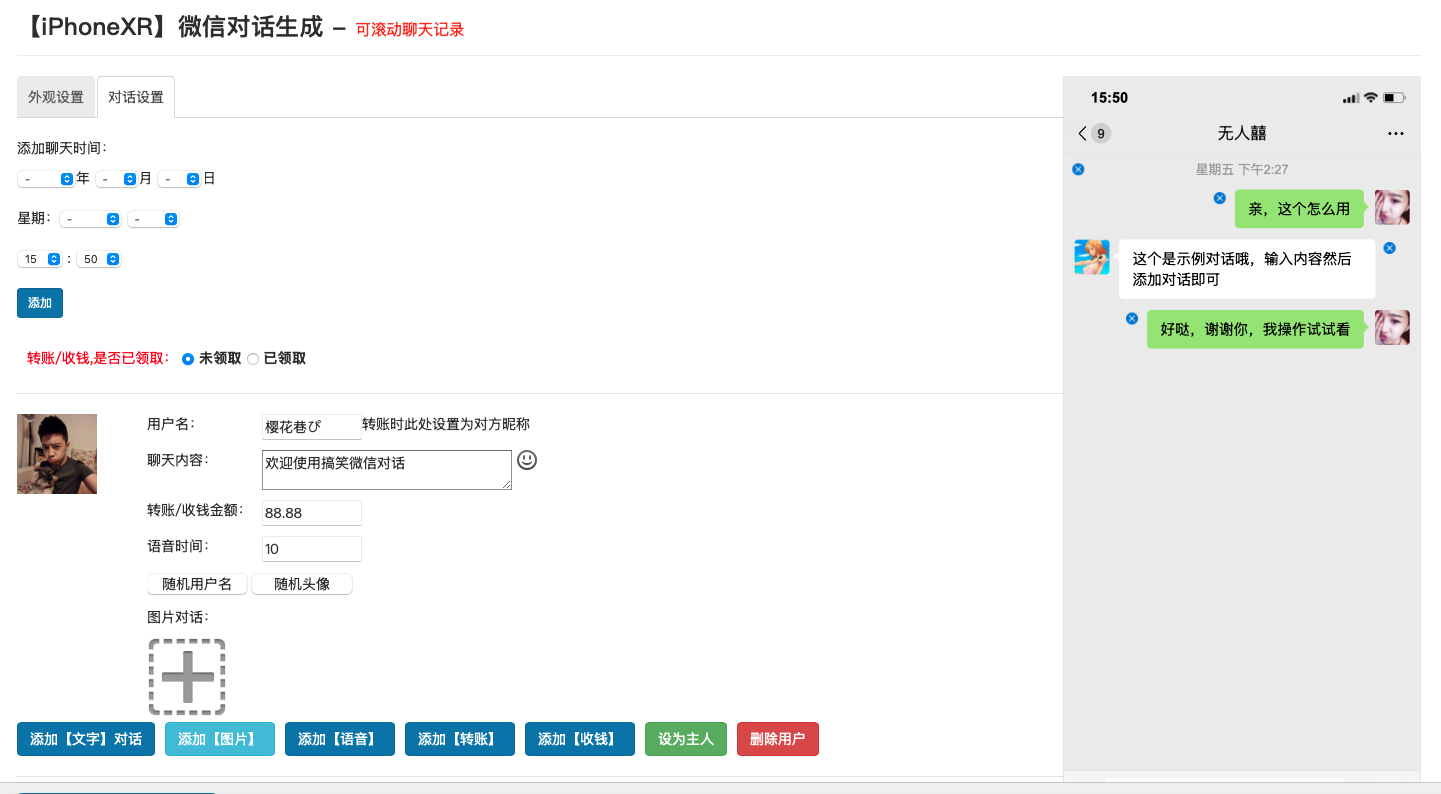This screenshot has width=1441, height=794.
Task: Delete the message 好哒，谢谢你，我操作试试看
Action: [1132, 318]
